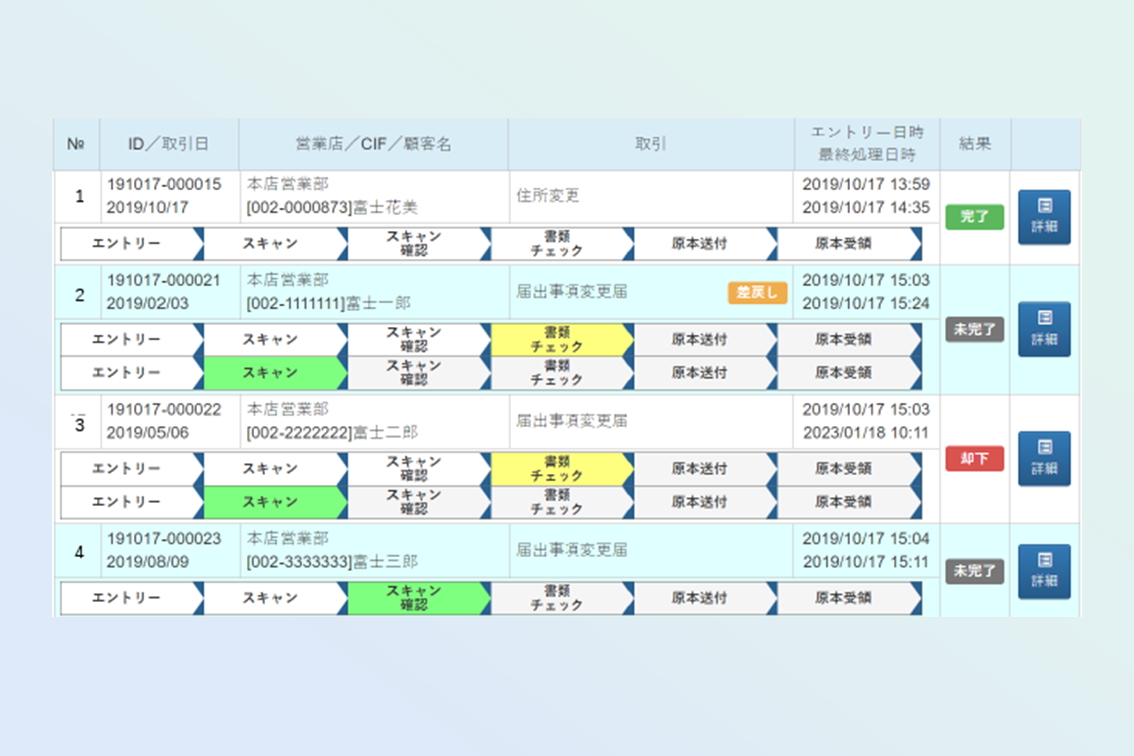Open 詳細 button for row 4

tap(1044, 571)
